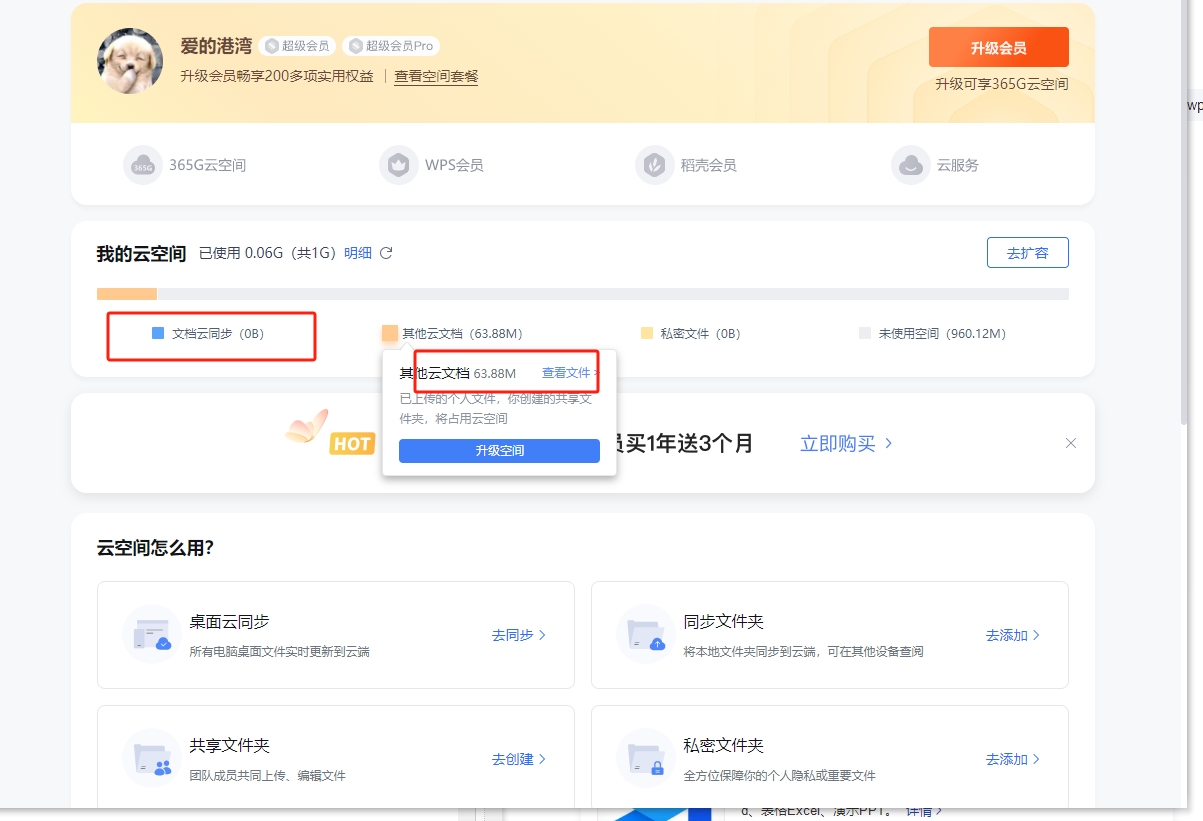Screen dimensions: 1203x821
Task: Click the 私密文件夹 locked folder icon
Action: click(646, 758)
